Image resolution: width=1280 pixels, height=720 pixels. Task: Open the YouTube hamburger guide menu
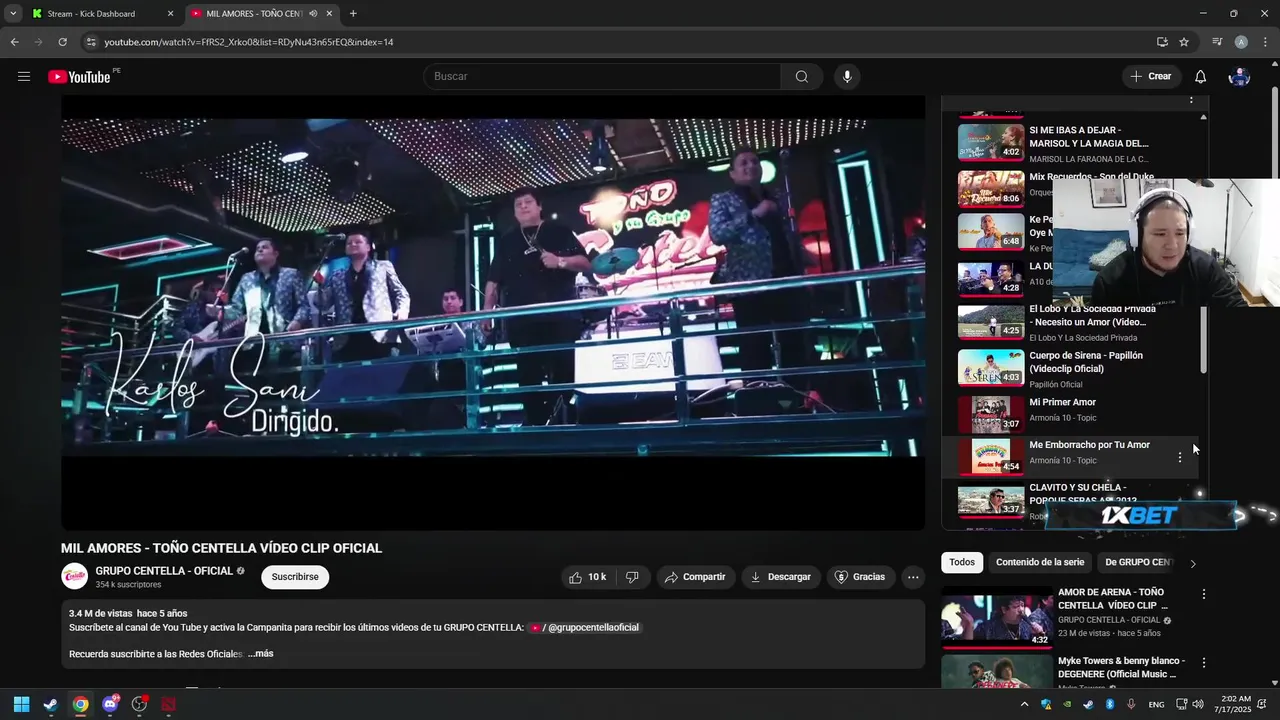24,77
